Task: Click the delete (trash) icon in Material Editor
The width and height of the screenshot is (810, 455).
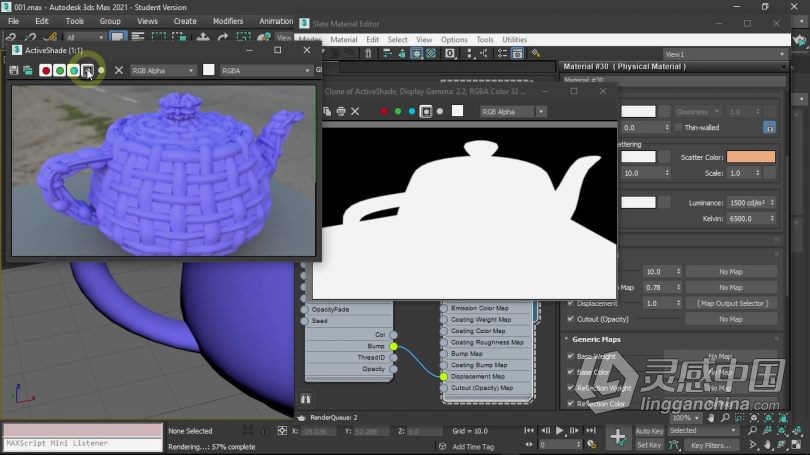Action: (x=368, y=54)
